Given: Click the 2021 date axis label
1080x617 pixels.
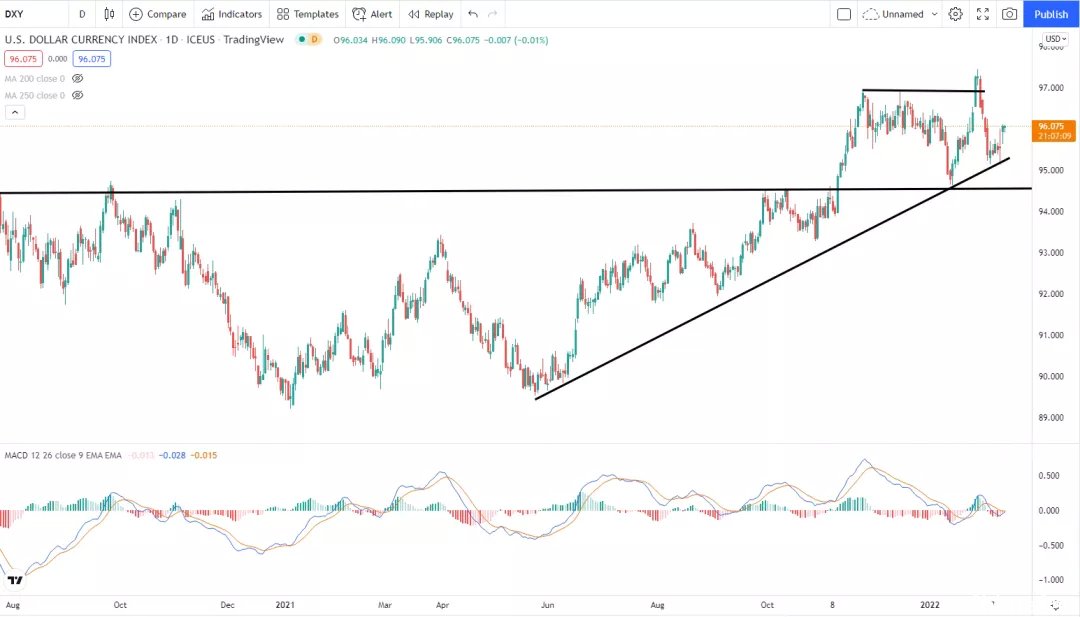Looking at the screenshot, I should tap(285, 605).
